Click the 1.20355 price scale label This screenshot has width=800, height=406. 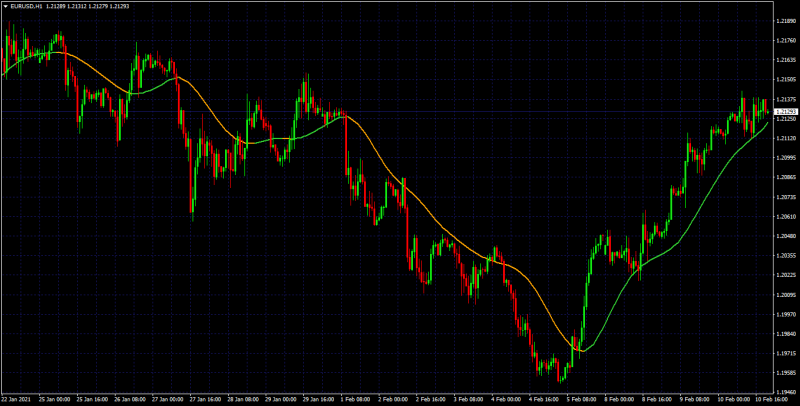(786, 256)
